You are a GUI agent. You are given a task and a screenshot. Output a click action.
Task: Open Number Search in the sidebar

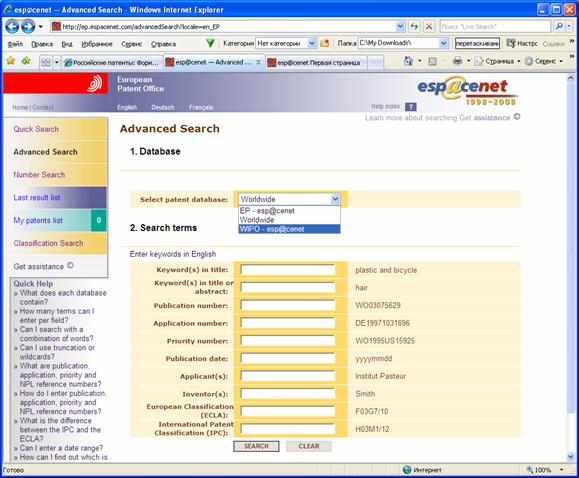point(39,175)
